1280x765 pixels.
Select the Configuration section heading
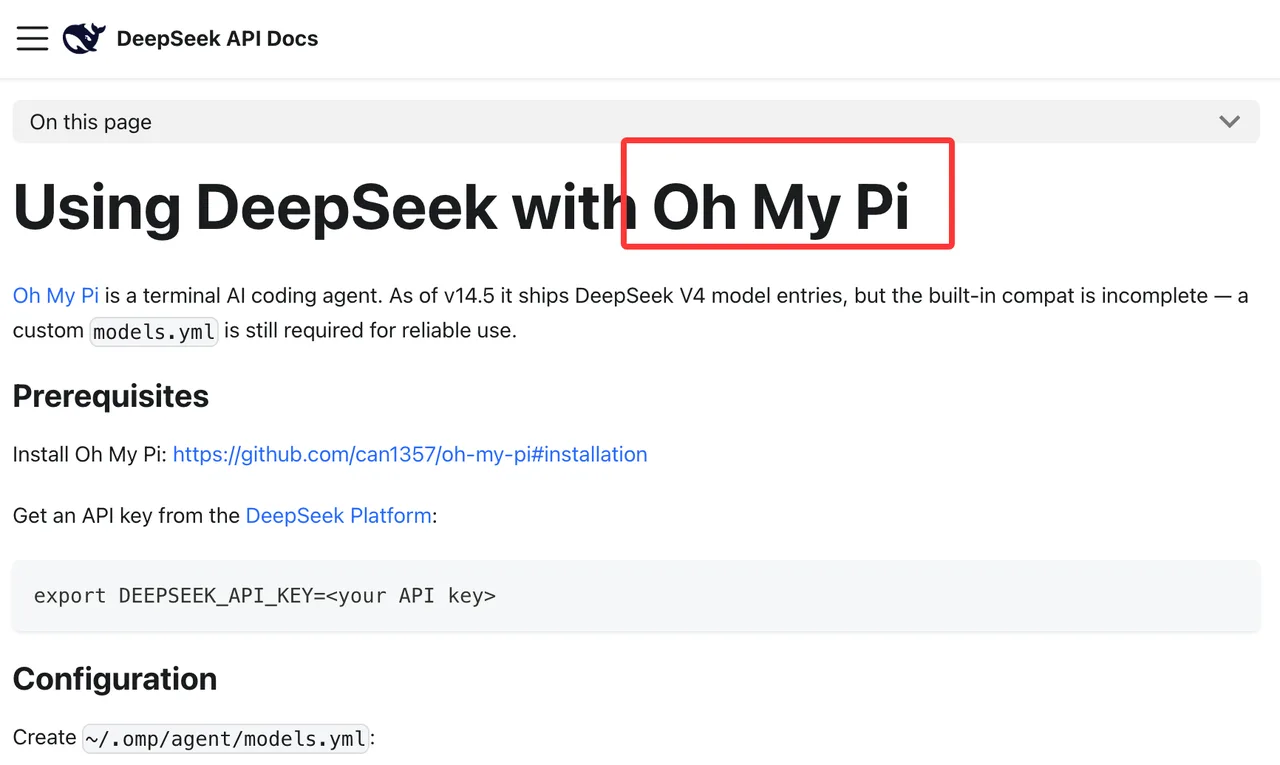(x=115, y=679)
